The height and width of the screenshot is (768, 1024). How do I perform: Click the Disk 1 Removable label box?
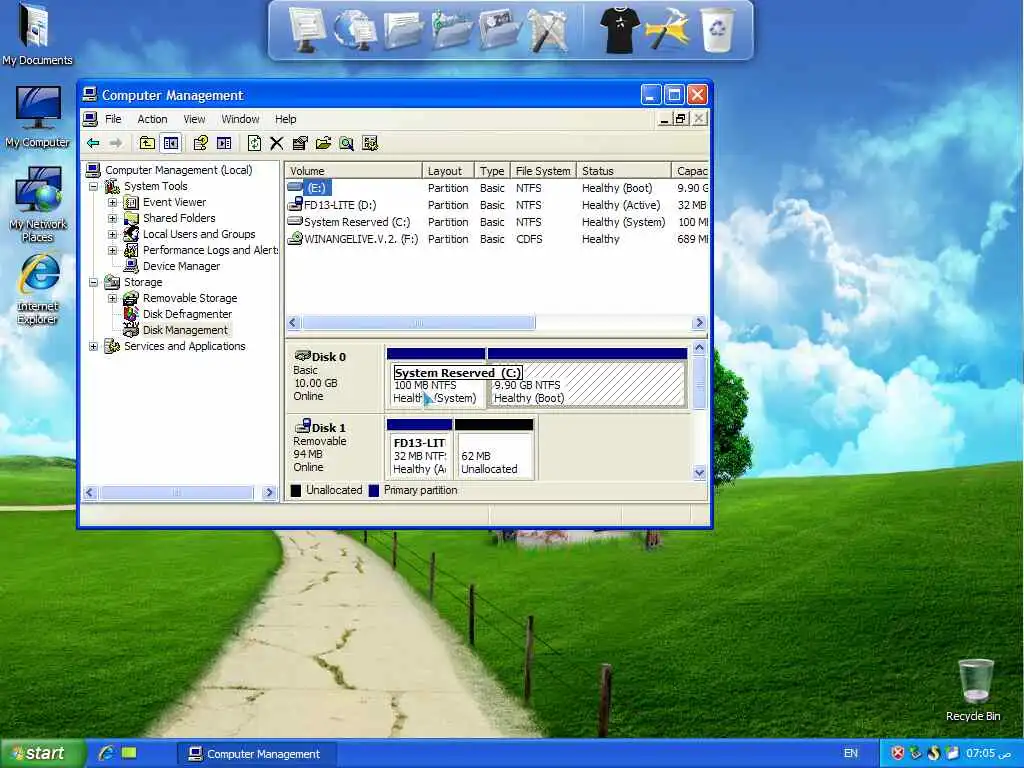pos(335,447)
